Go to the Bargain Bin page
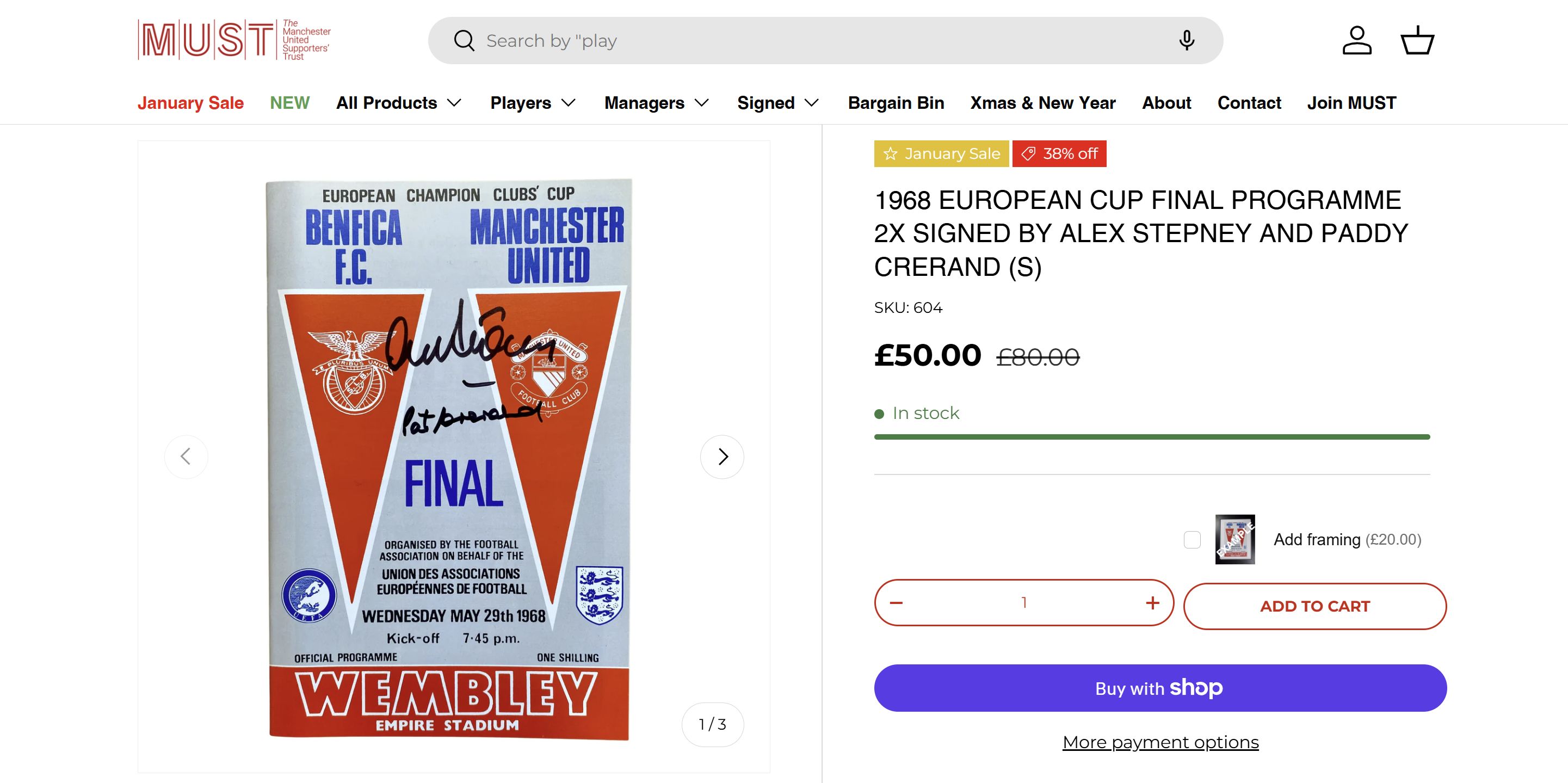The height and width of the screenshot is (783, 1568). [896, 103]
